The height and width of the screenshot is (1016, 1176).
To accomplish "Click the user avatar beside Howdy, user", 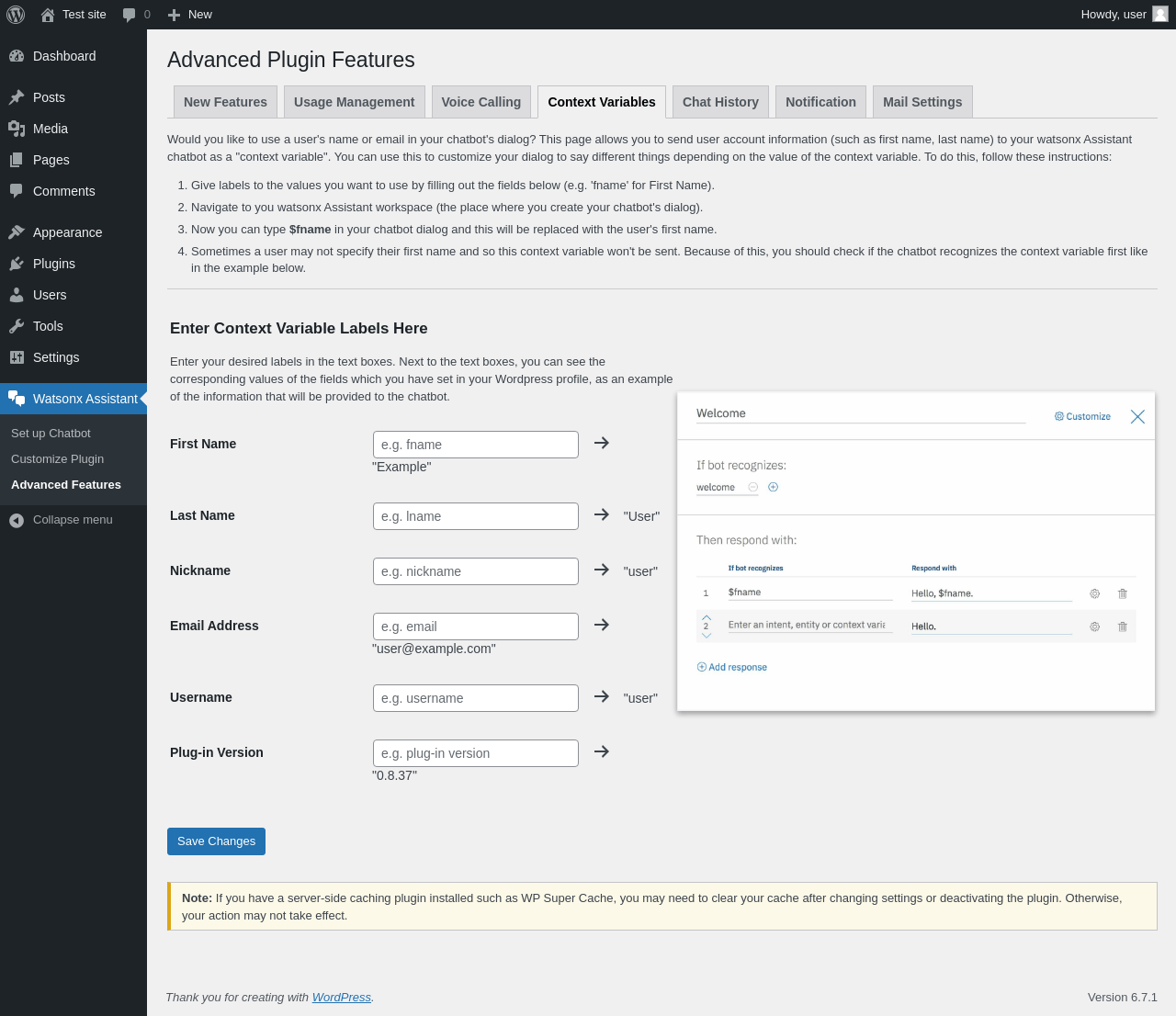I will coord(1160,15).
